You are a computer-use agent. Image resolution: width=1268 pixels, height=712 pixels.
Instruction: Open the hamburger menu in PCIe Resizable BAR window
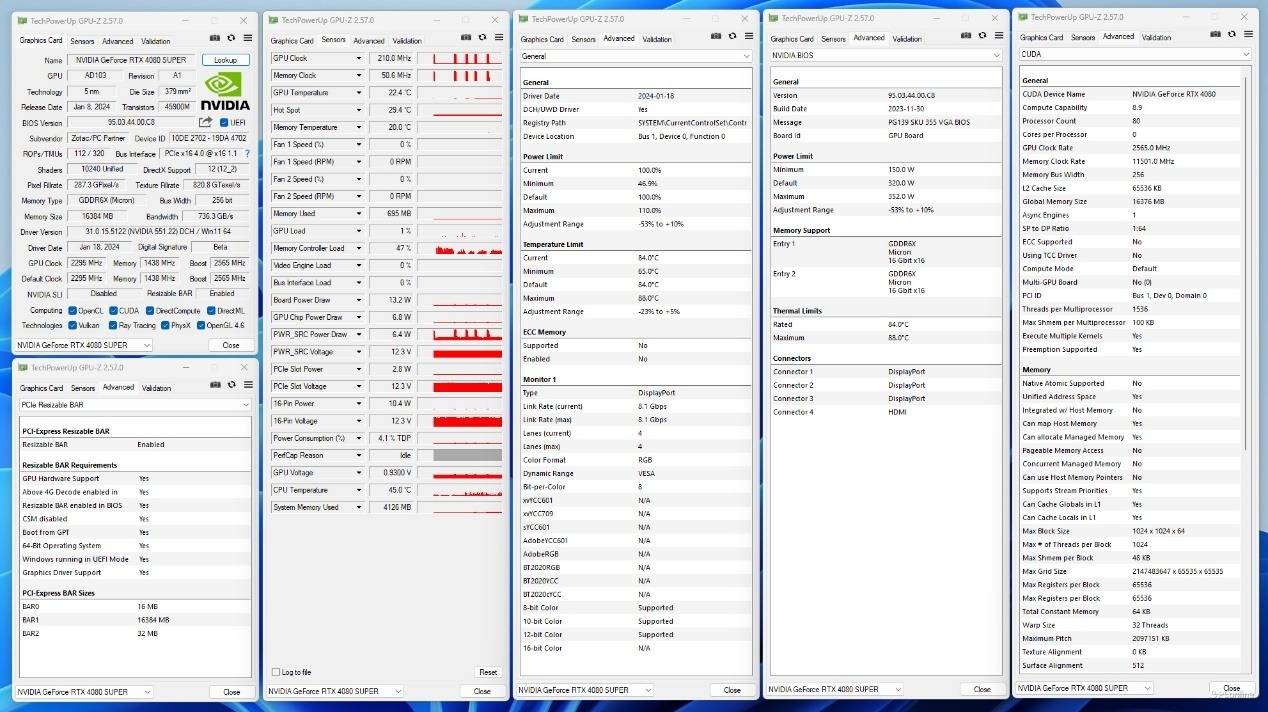(x=248, y=384)
